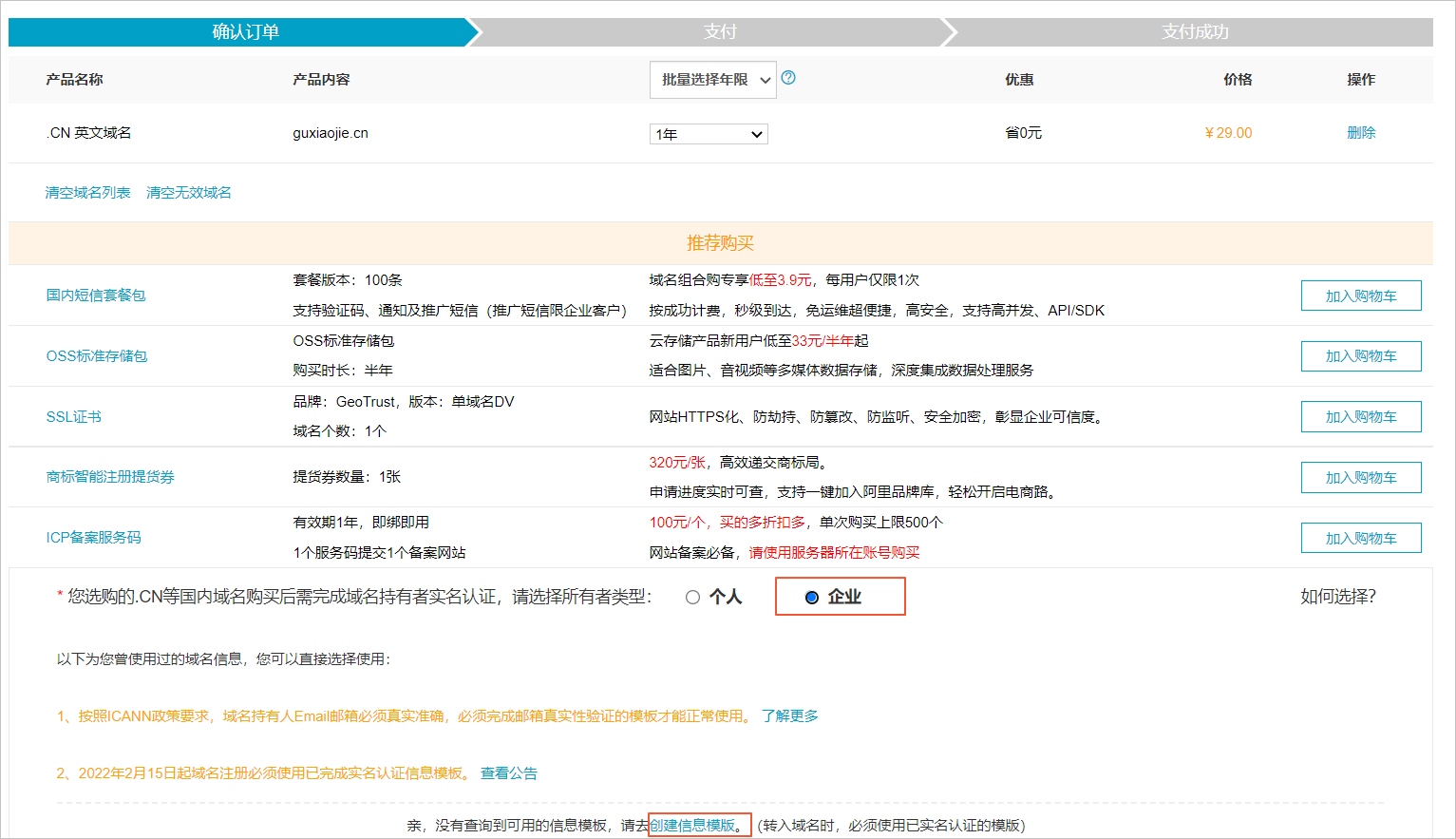Click 提货券数量：1张 text
The width and height of the screenshot is (1456, 839).
tap(348, 477)
